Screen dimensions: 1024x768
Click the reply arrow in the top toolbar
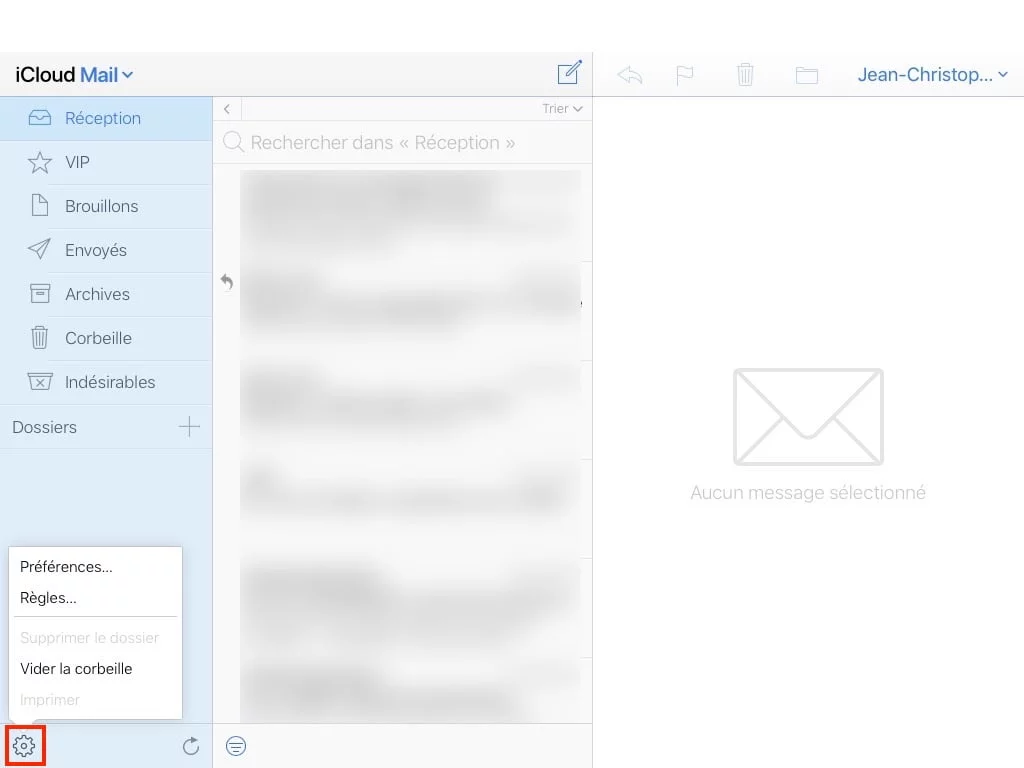[x=630, y=73]
